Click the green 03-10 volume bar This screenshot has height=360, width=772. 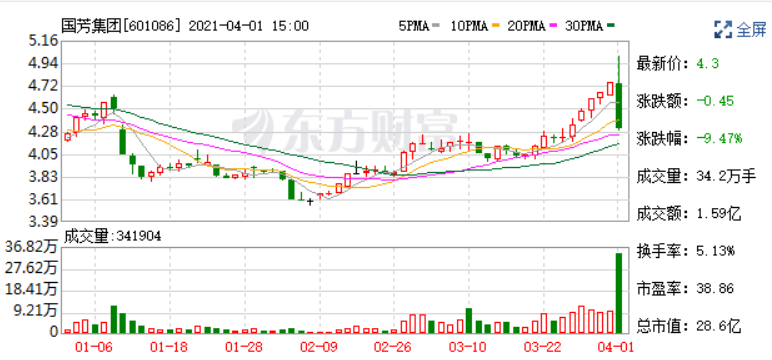click(x=469, y=321)
